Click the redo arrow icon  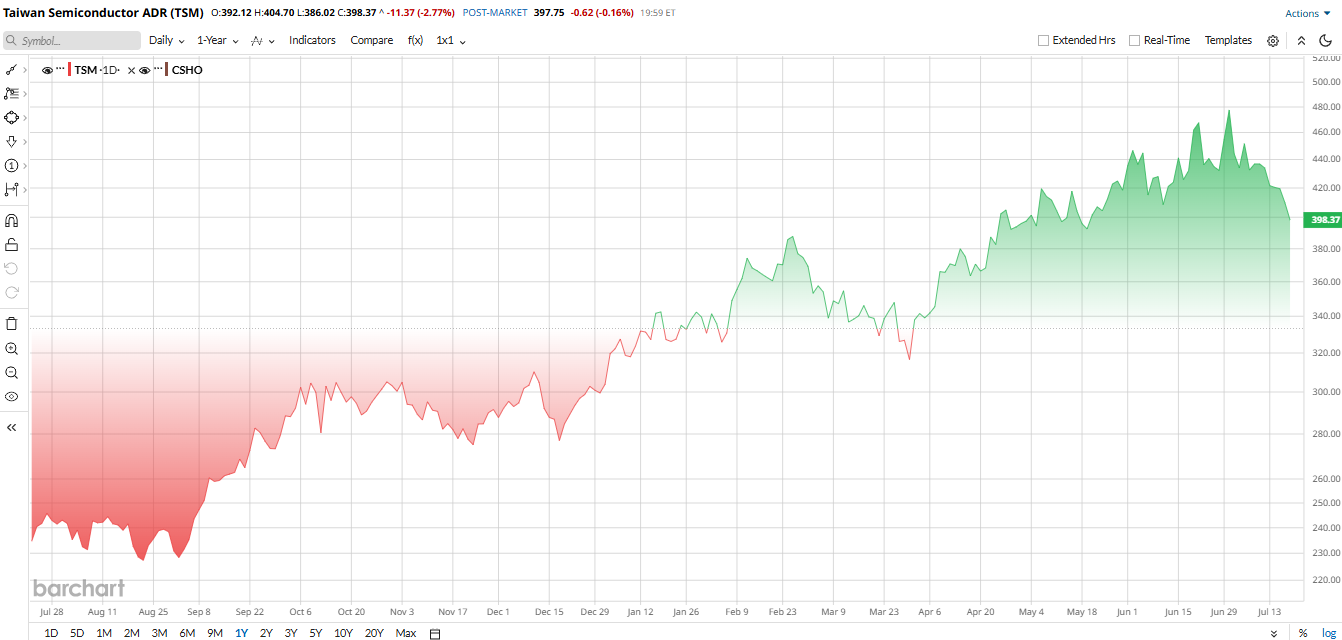12,292
